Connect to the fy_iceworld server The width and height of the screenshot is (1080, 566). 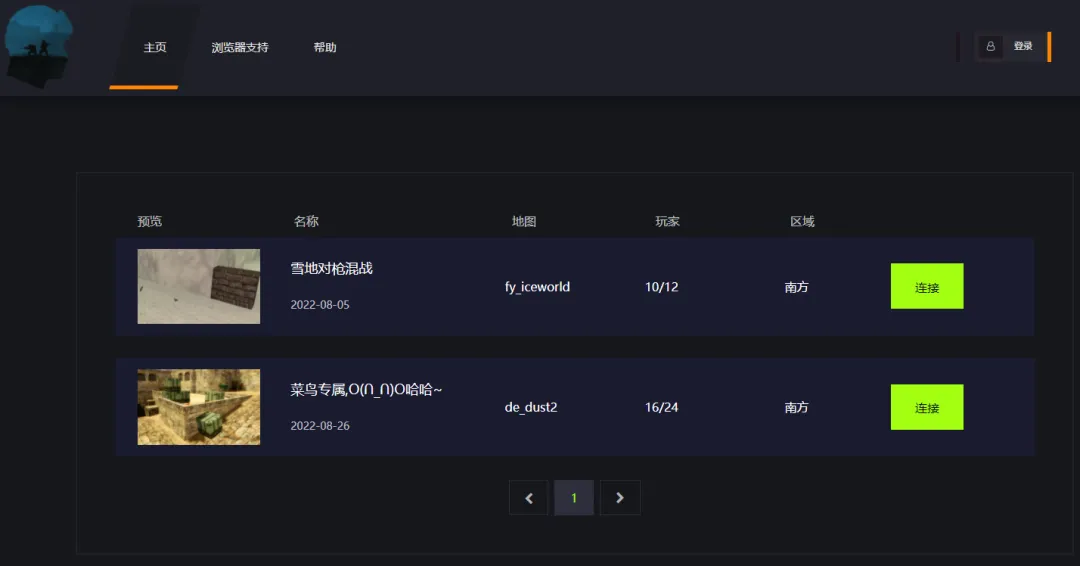[927, 287]
